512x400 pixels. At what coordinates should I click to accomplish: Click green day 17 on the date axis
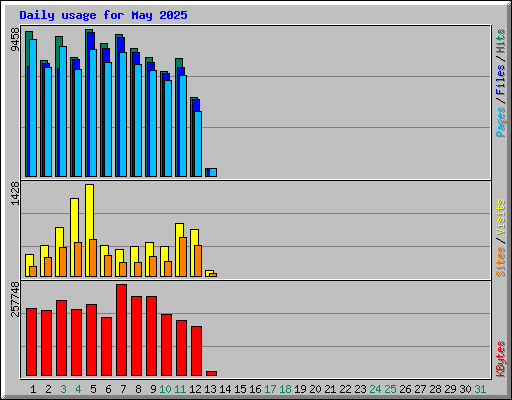(x=270, y=389)
